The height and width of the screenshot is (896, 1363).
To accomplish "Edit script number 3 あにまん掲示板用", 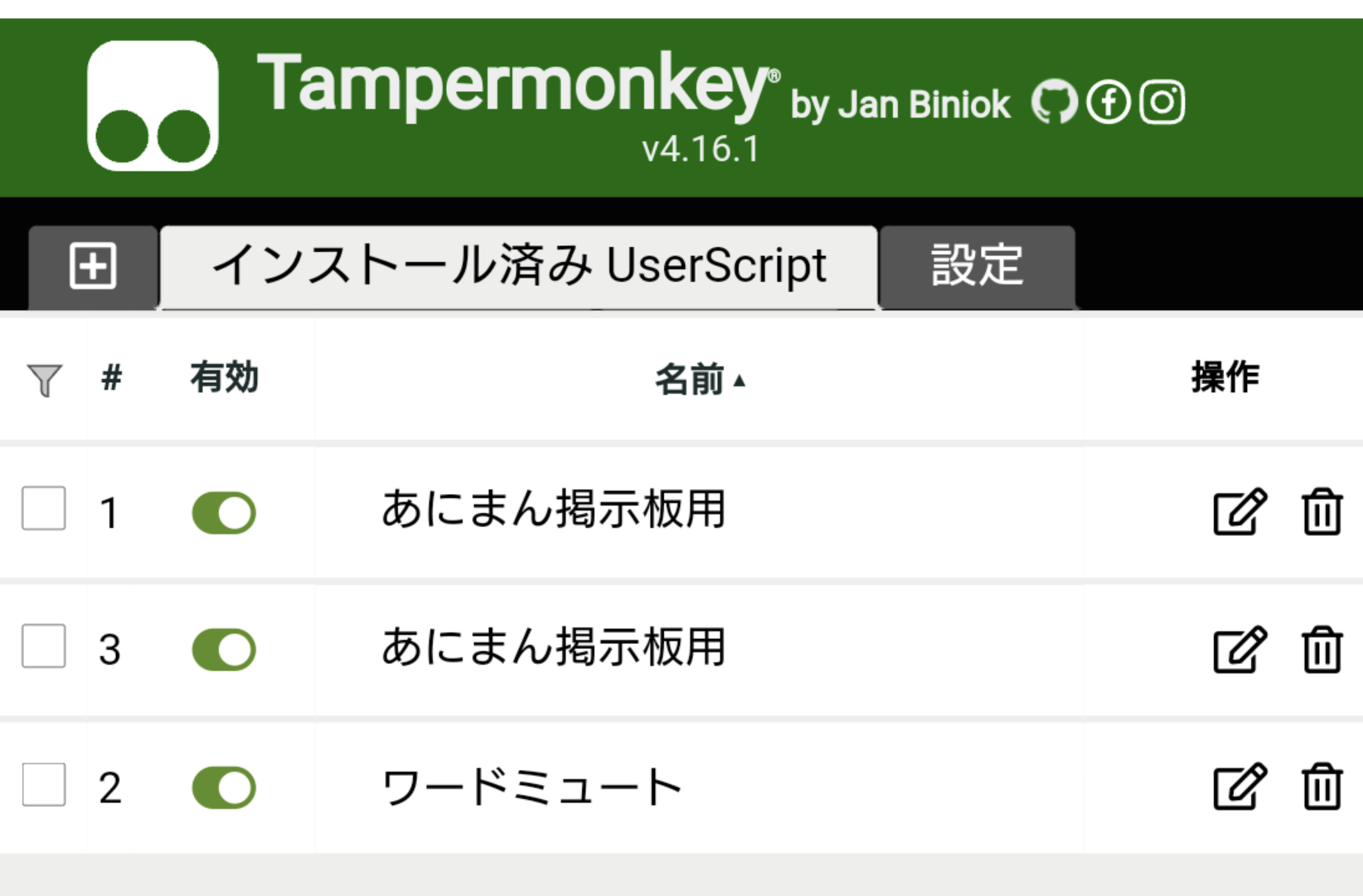I will 1239,650.
